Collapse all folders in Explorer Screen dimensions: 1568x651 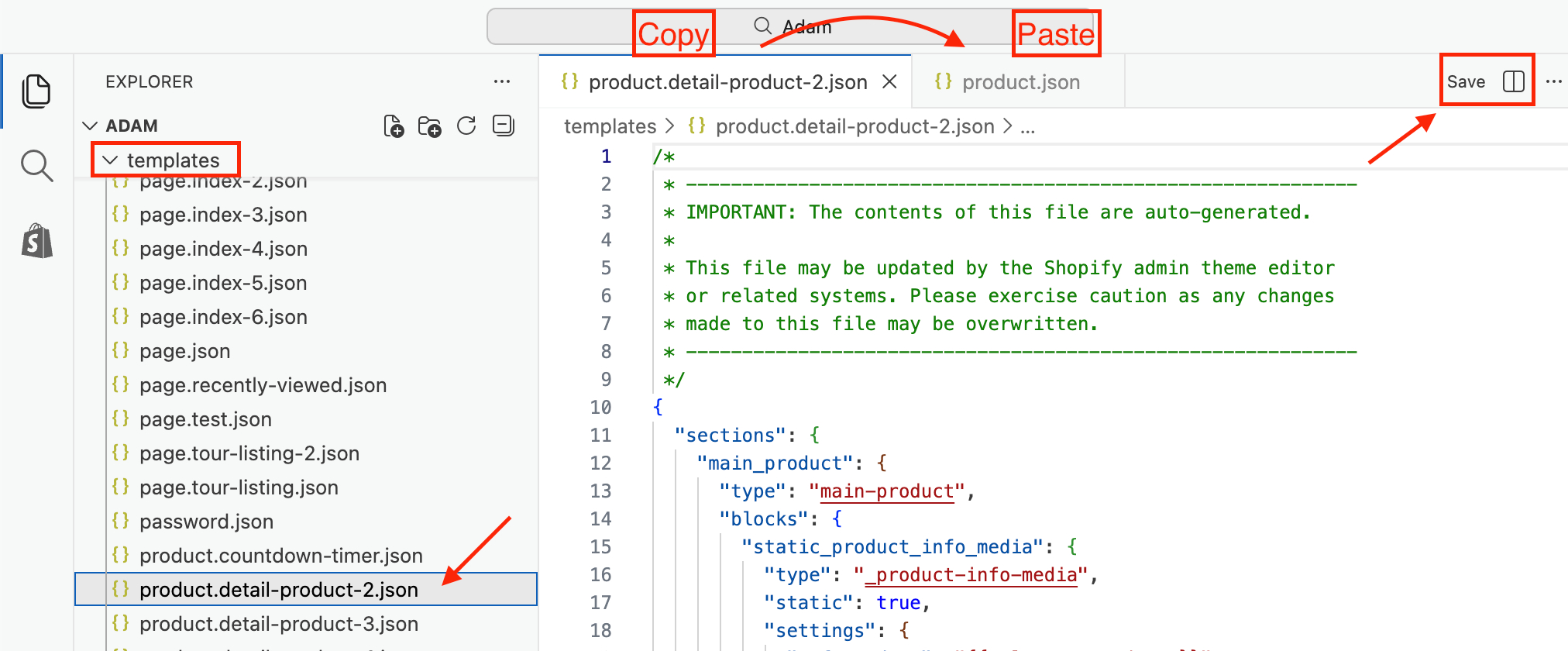click(504, 126)
